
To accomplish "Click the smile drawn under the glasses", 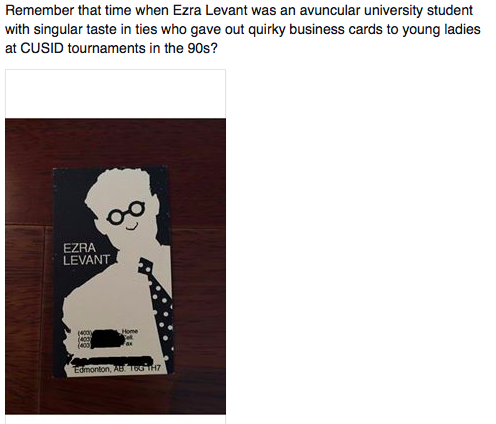I will (x=131, y=227).
